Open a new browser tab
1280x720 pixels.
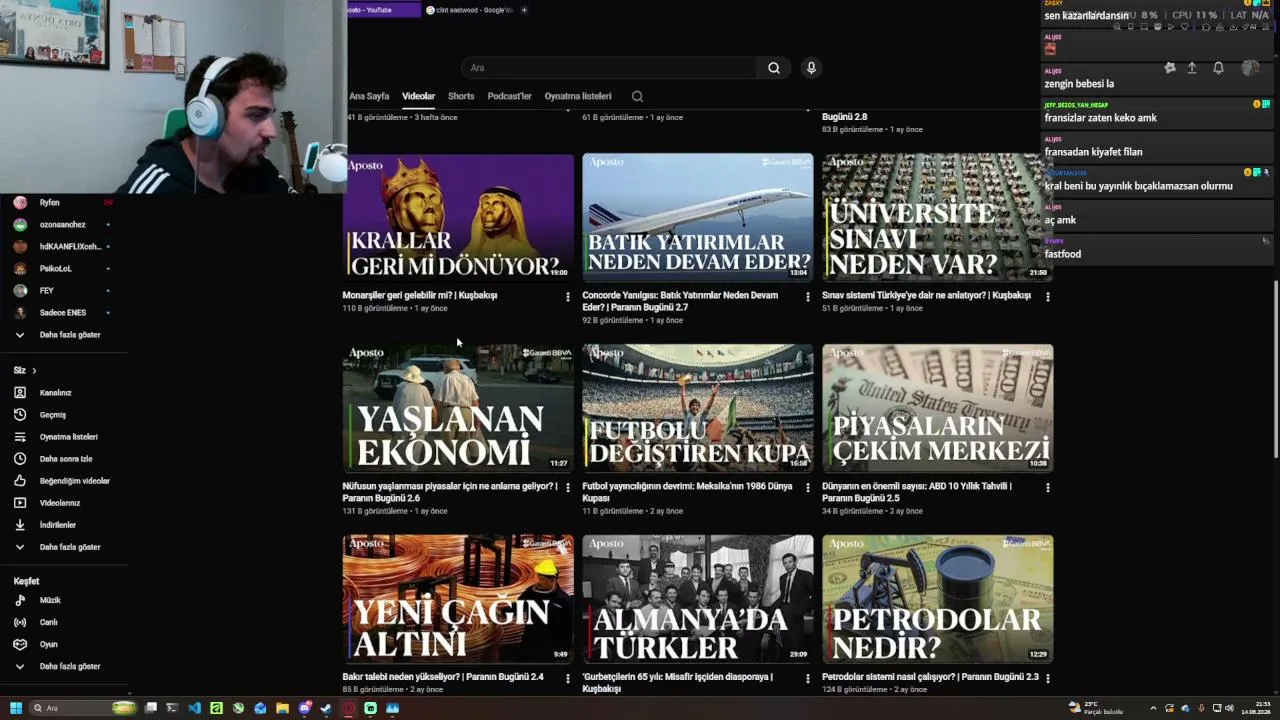(524, 10)
